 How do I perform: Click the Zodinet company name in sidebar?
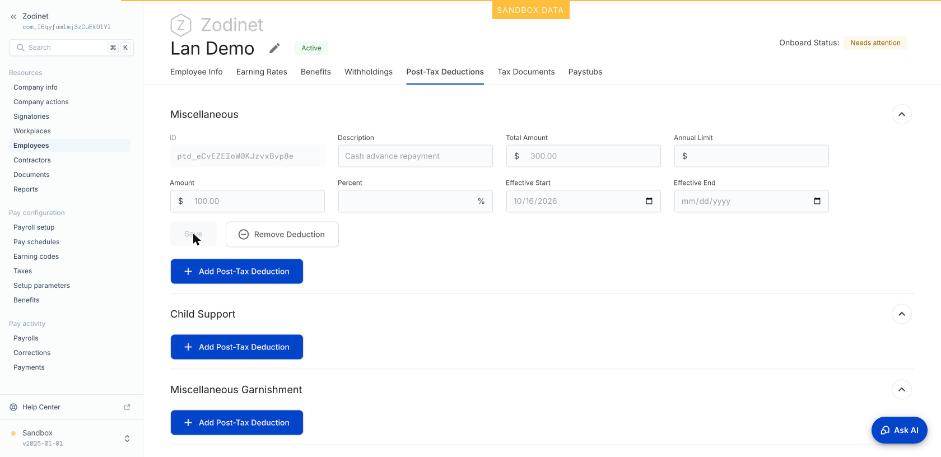(x=35, y=16)
